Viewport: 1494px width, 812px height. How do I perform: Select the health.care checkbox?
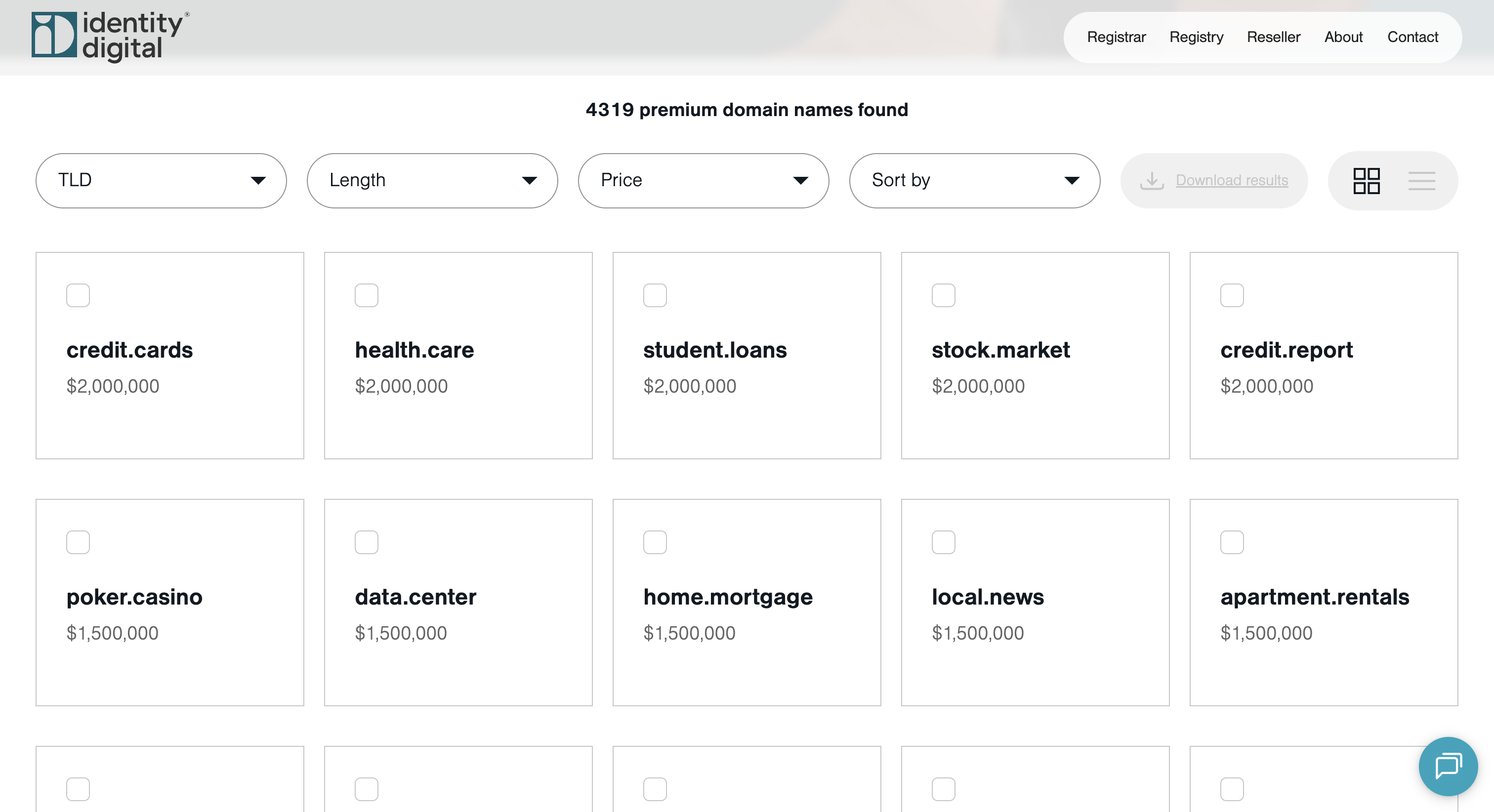coord(367,295)
